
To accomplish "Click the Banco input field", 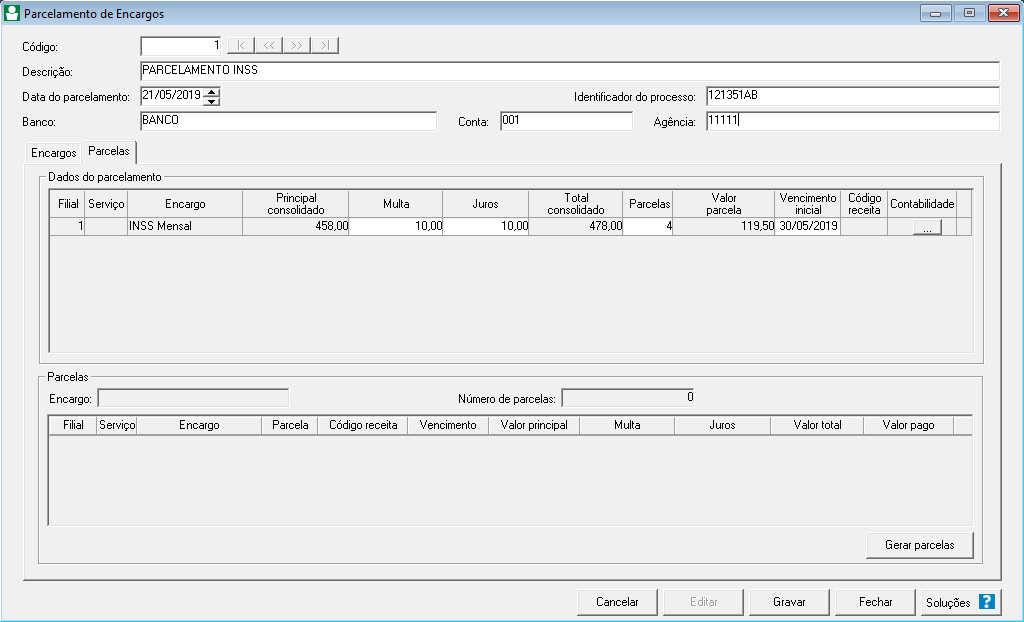I will click(288, 121).
